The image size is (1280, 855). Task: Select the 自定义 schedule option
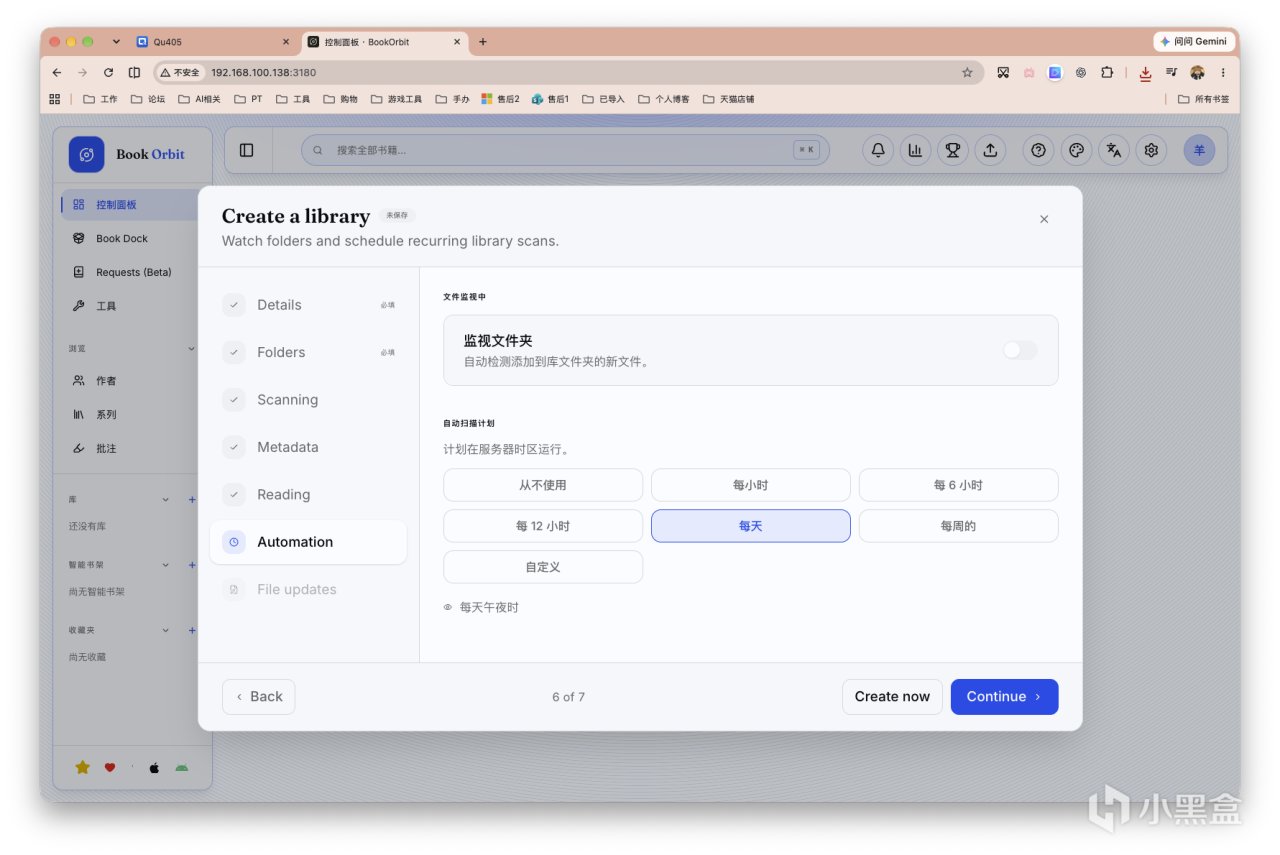pyautogui.click(x=543, y=567)
